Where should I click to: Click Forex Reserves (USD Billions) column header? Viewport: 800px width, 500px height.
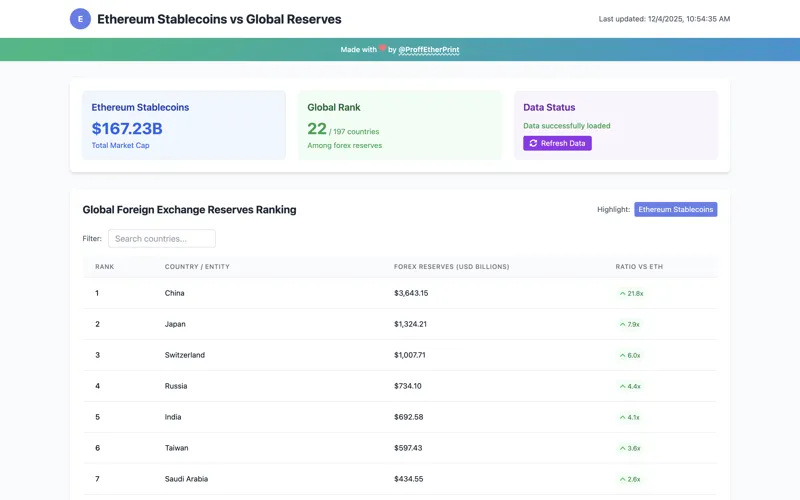point(451,266)
